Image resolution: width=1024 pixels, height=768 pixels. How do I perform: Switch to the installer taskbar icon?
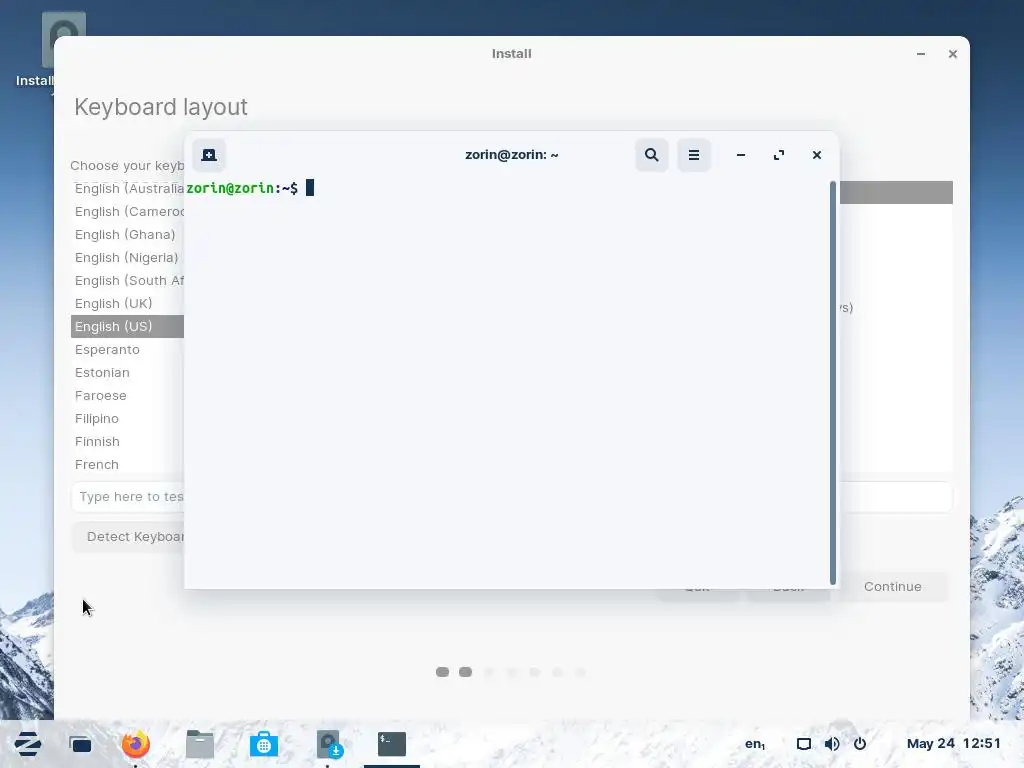(328, 744)
